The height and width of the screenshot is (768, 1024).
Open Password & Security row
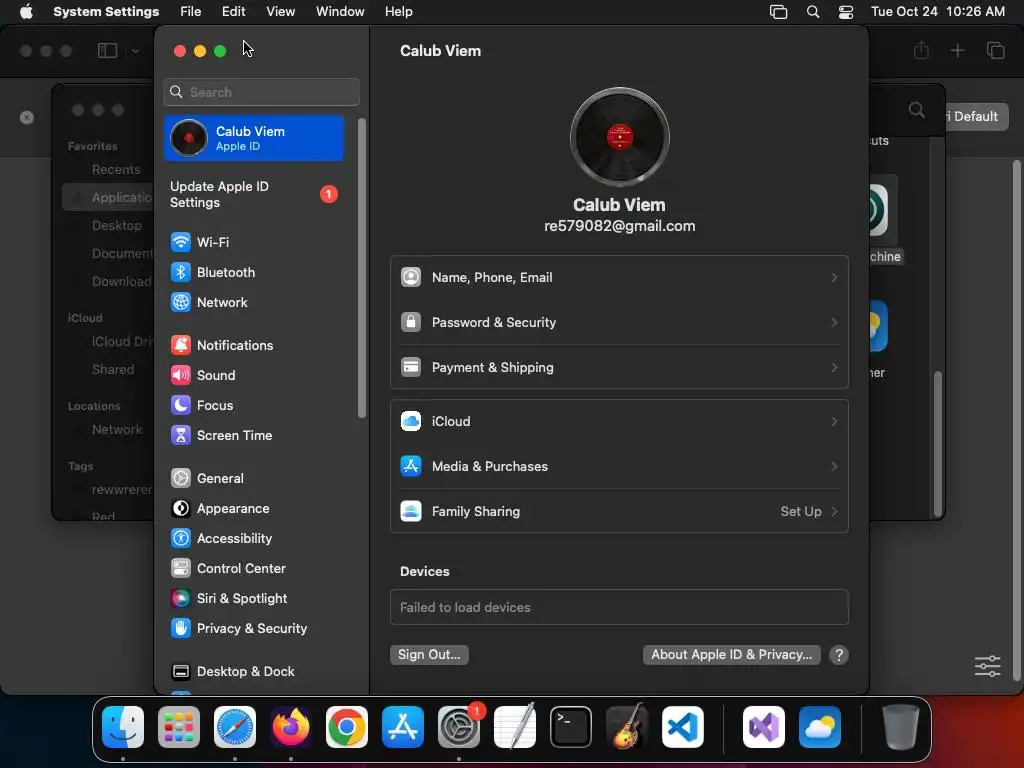[619, 323]
